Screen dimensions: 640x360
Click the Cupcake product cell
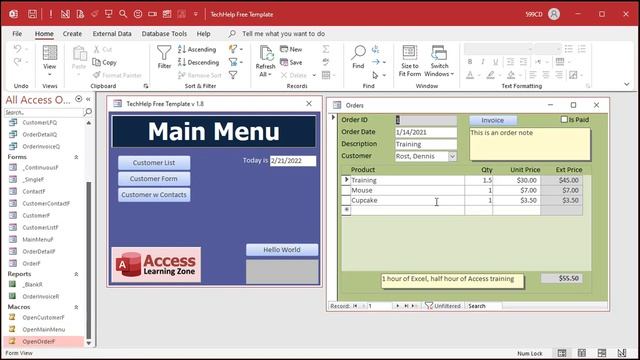[407, 200]
